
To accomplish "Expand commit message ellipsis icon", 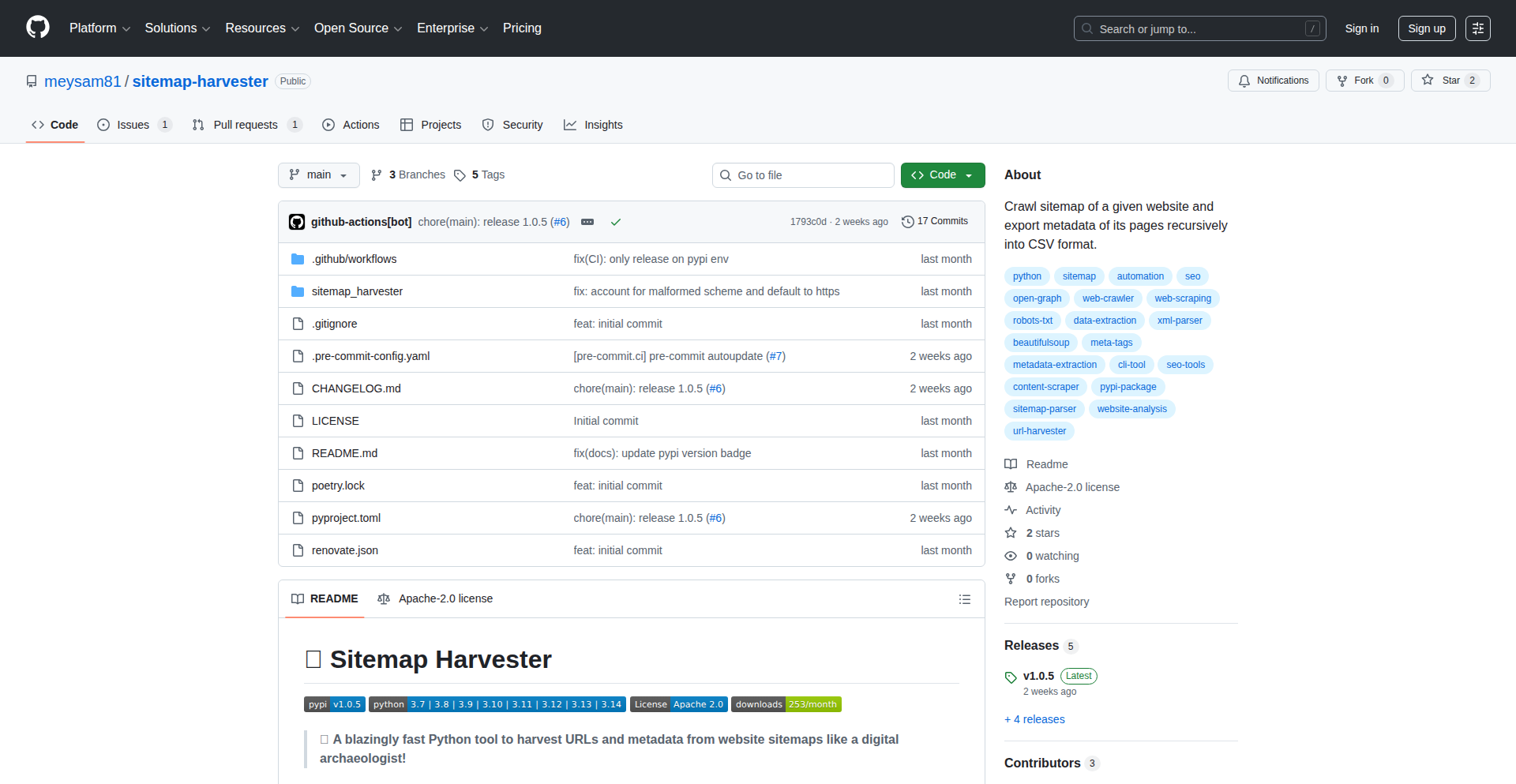I will pos(587,222).
